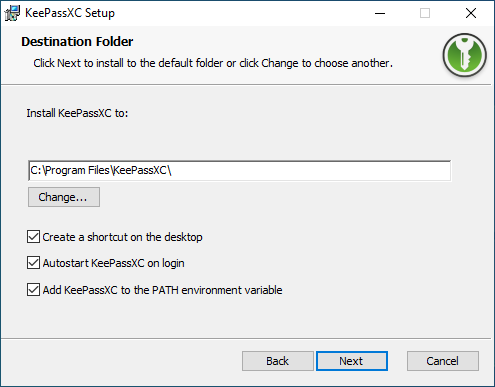Click the 'KeePassXC Setup' title bar text
495x387 pixels.
[x=70, y=13]
